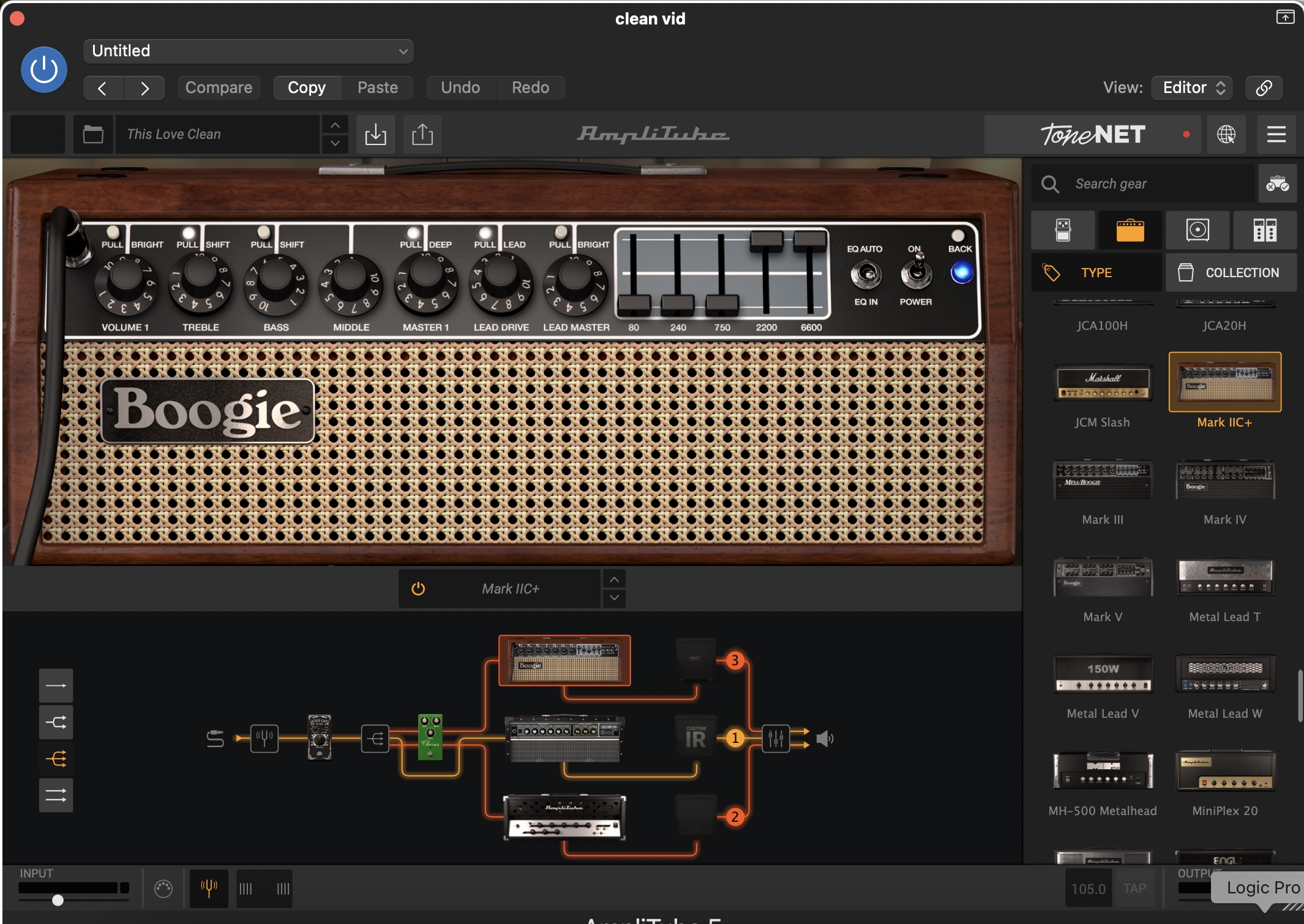Select the Mark IIC+ amp thumbnail
The image size is (1304, 924).
coord(1225,382)
